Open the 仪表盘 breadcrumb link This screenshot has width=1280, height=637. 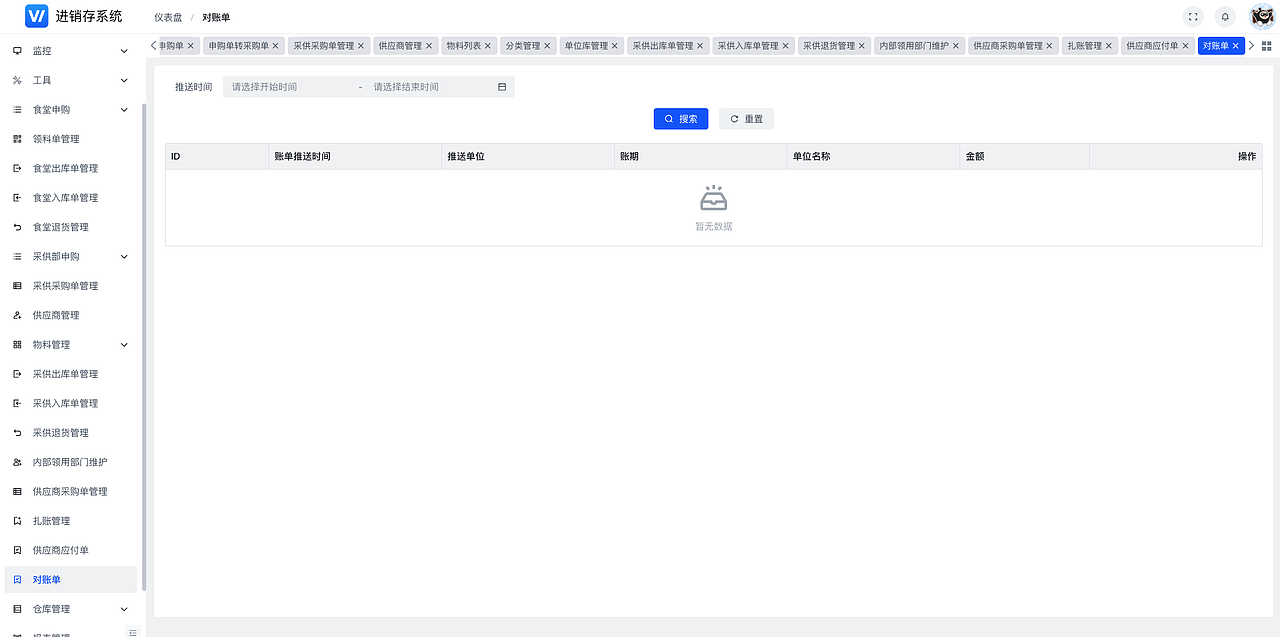click(168, 17)
